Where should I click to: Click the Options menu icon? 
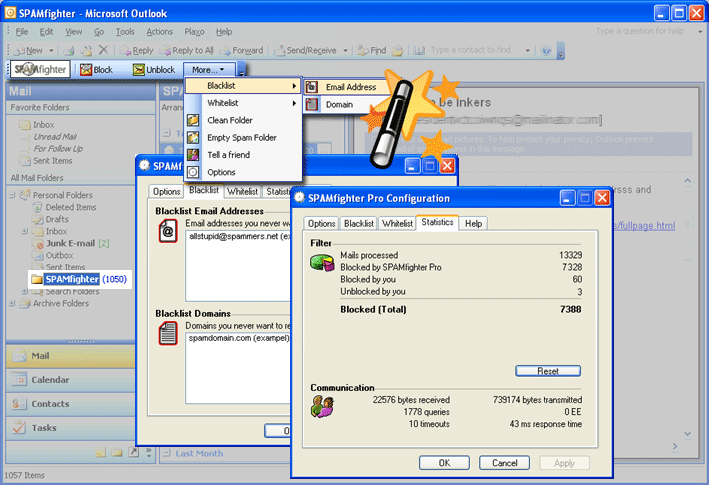pos(193,172)
